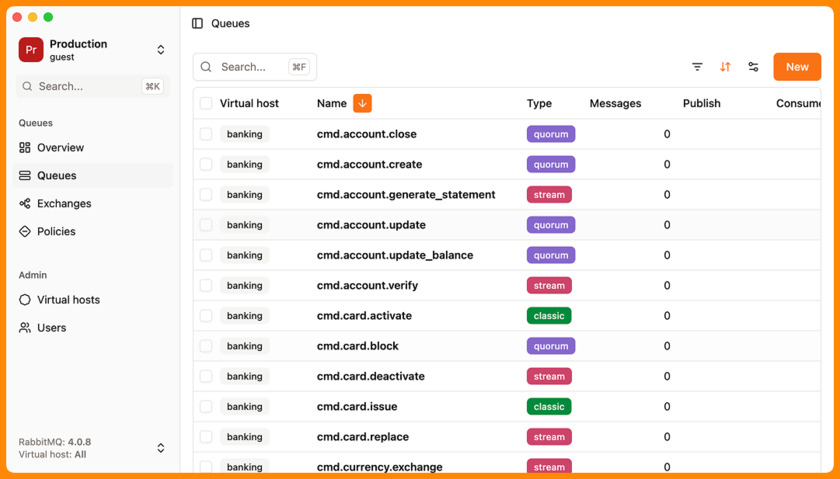
Task: Open Overview in the sidebar
Action: coord(93,147)
